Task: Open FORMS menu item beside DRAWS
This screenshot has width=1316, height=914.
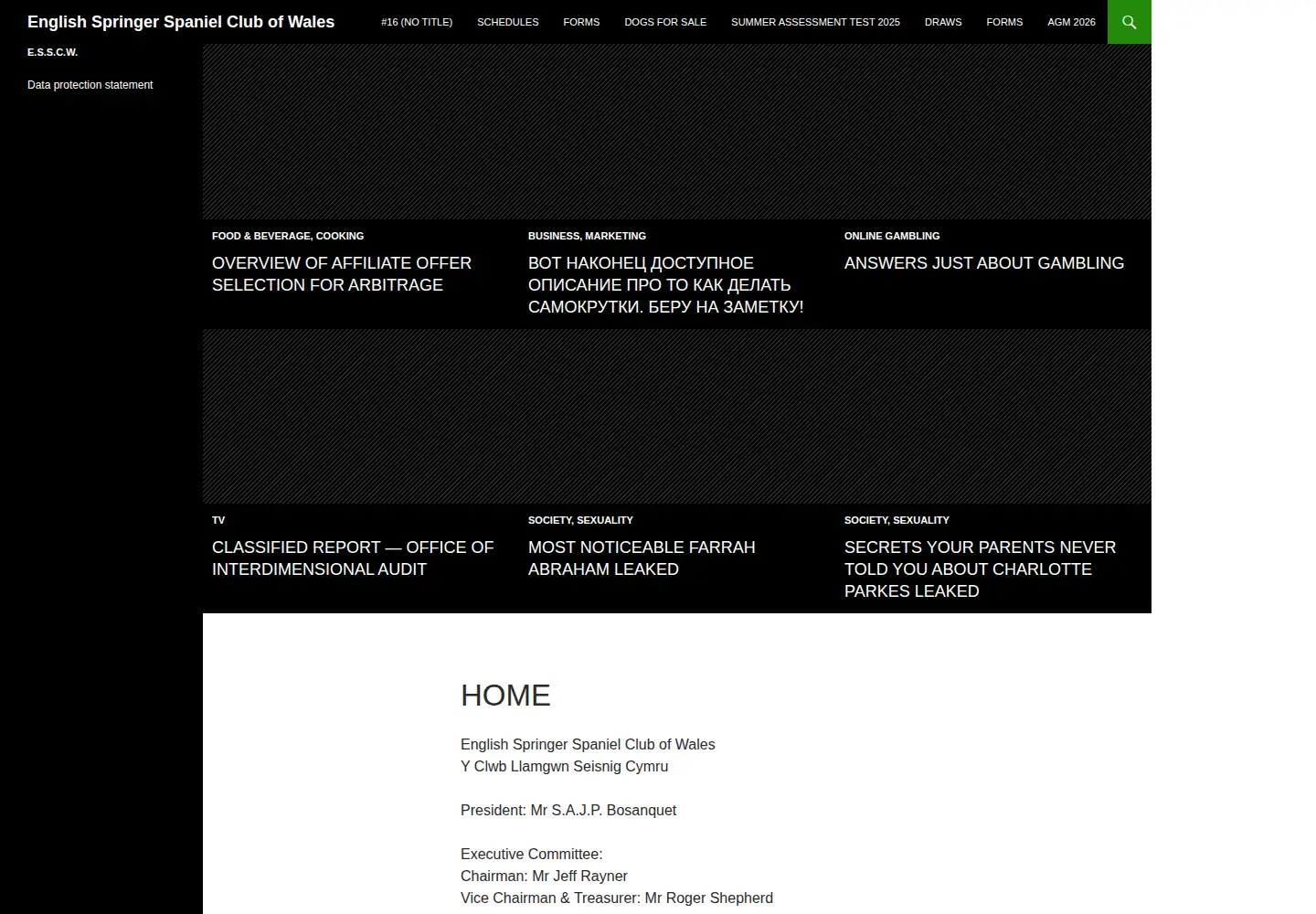Action: tap(1004, 22)
